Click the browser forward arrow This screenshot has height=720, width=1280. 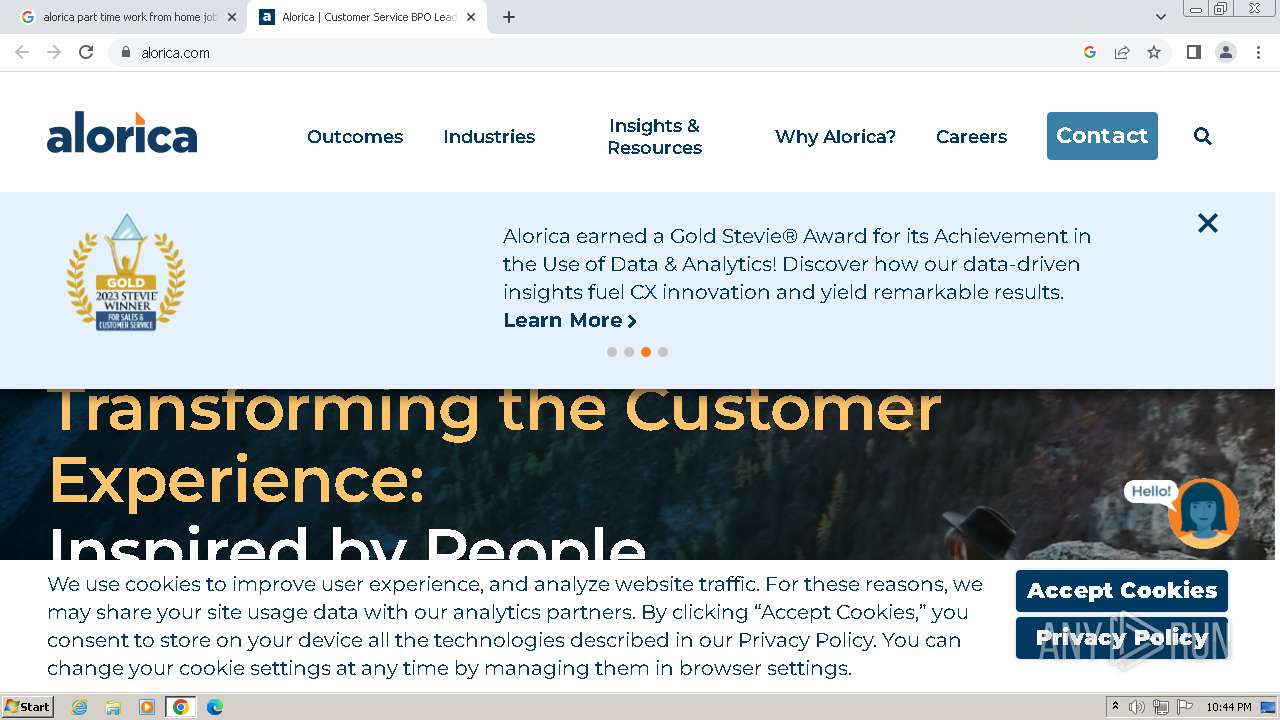[54, 52]
